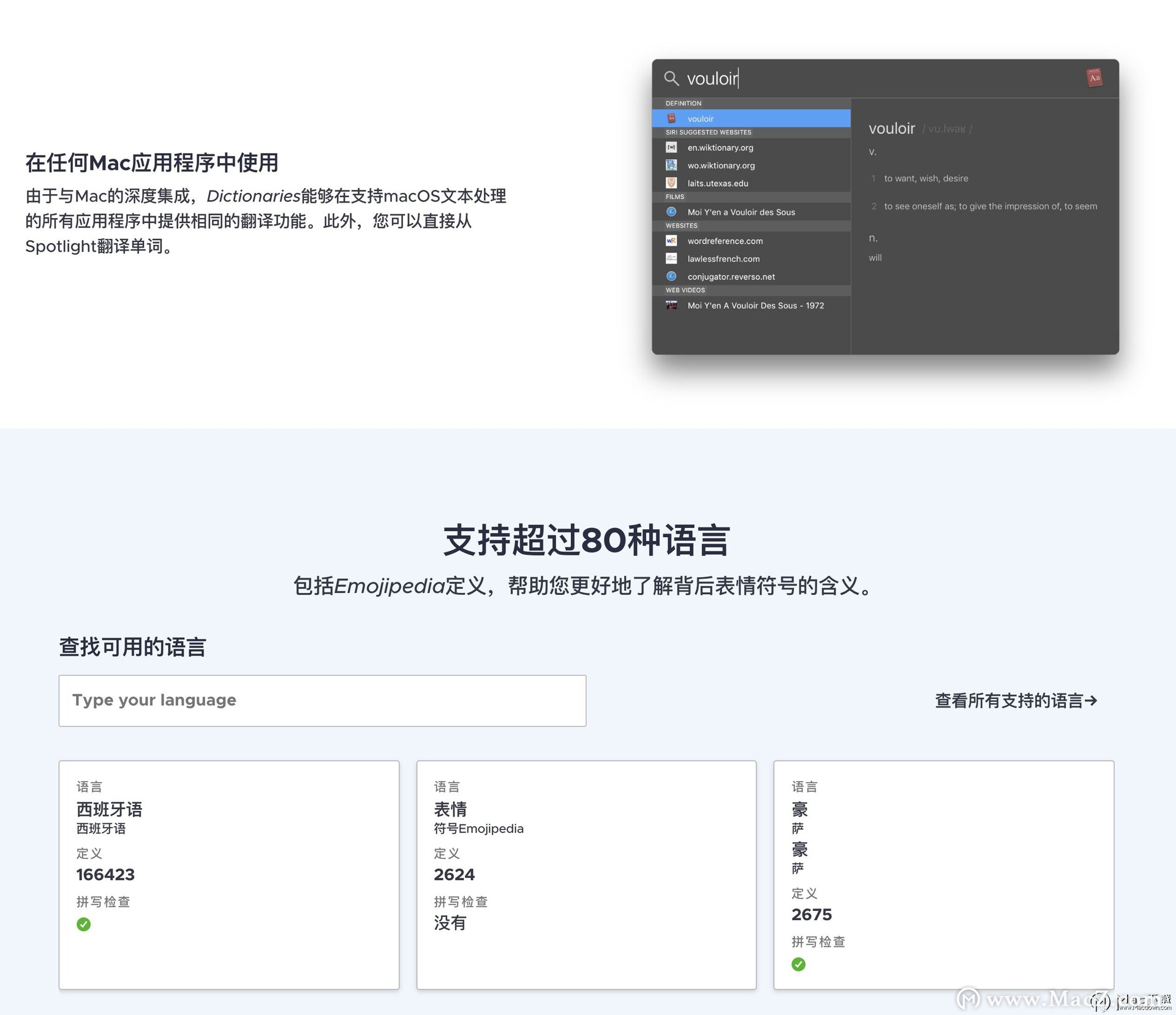Click the definition count 2624
This screenshot has width=1176, height=1015.
coord(454,875)
